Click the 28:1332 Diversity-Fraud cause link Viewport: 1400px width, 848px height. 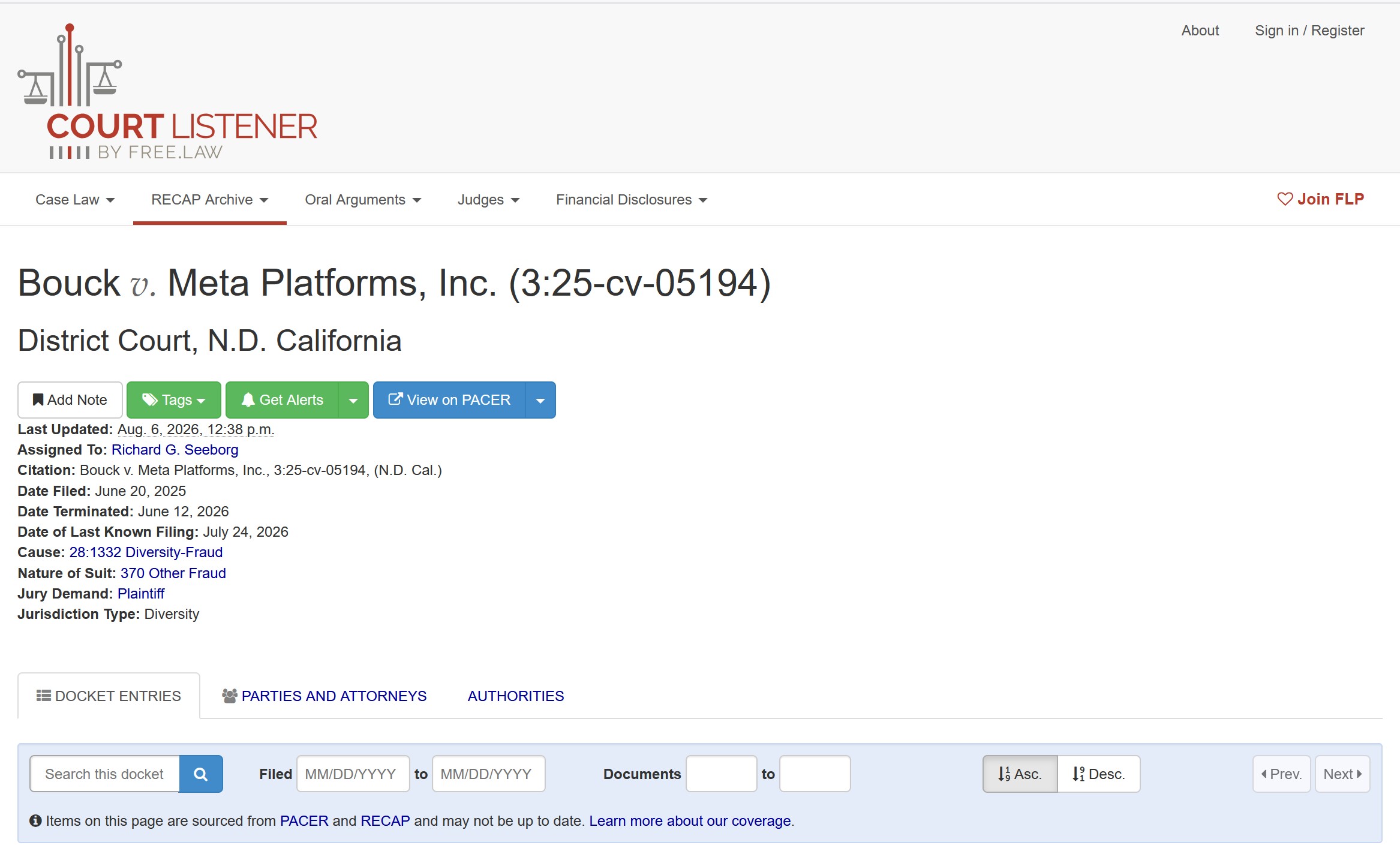click(146, 552)
